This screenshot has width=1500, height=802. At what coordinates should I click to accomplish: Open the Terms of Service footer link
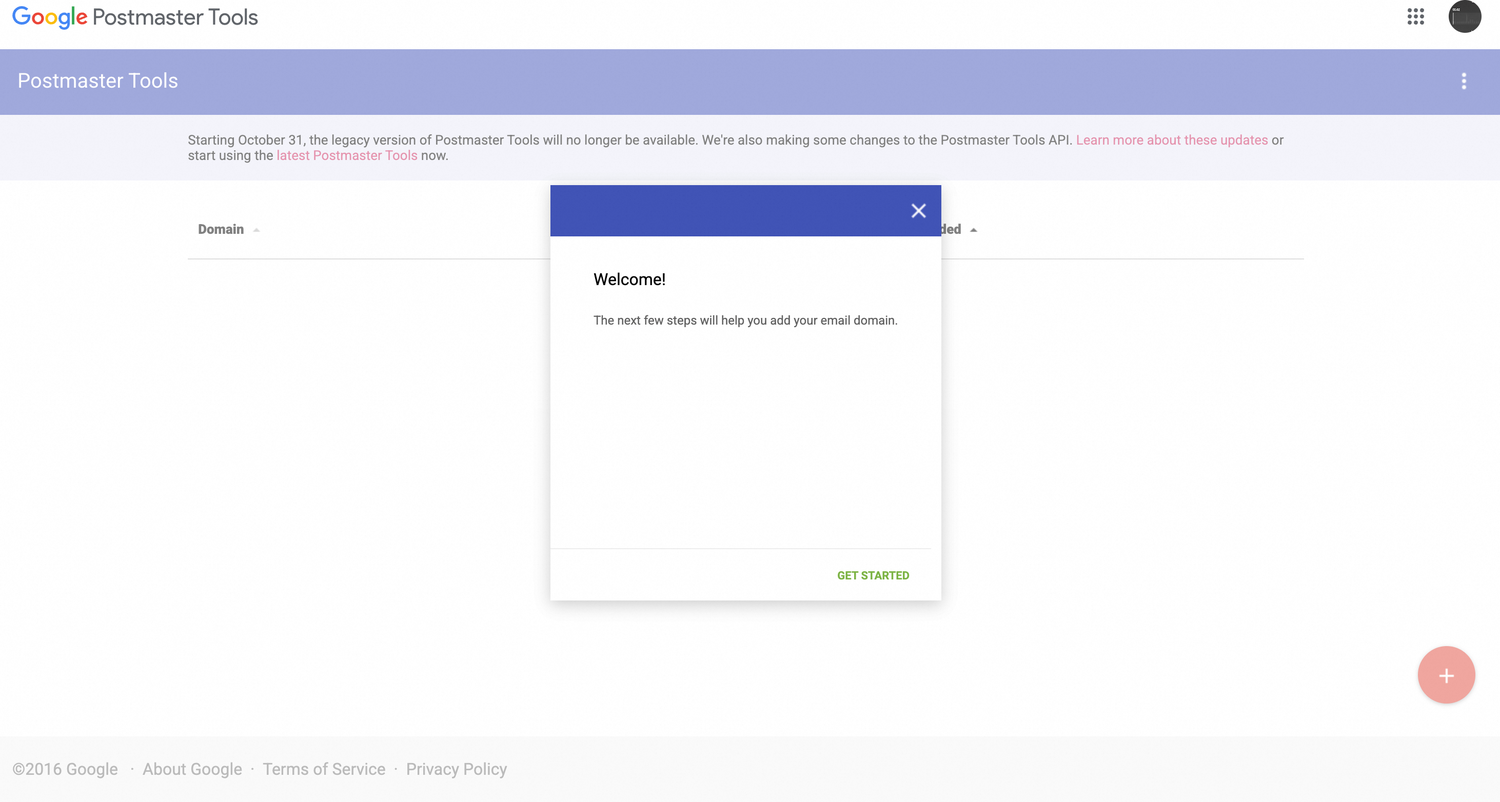[324, 769]
